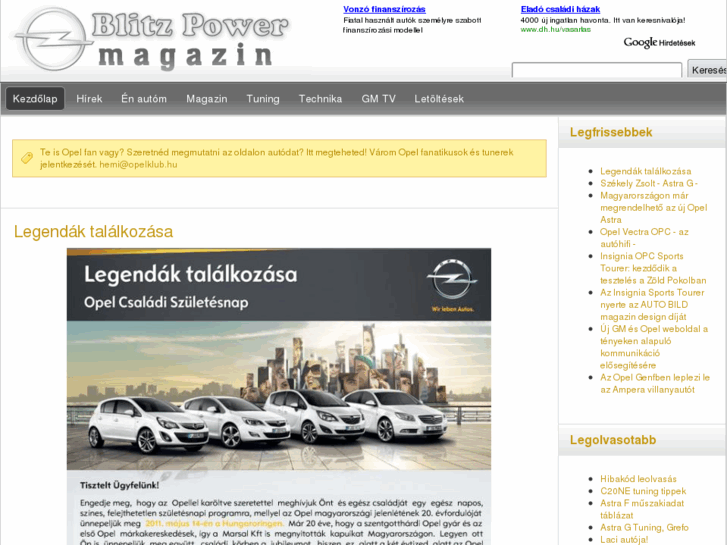Open Insignia Sports Tourer AUTO BILD díj link
The width and height of the screenshot is (727, 545).
pyautogui.click(x=652, y=304)
